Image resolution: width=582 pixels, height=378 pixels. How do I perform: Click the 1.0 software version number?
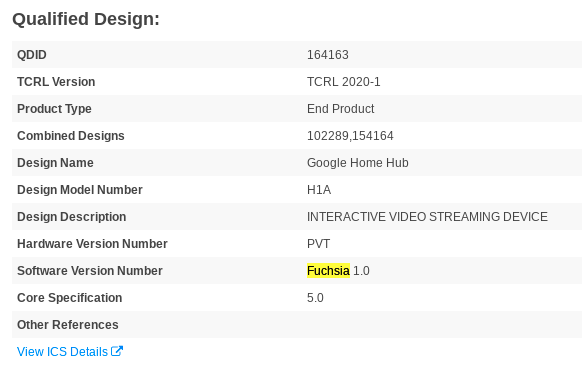[361, 271]
